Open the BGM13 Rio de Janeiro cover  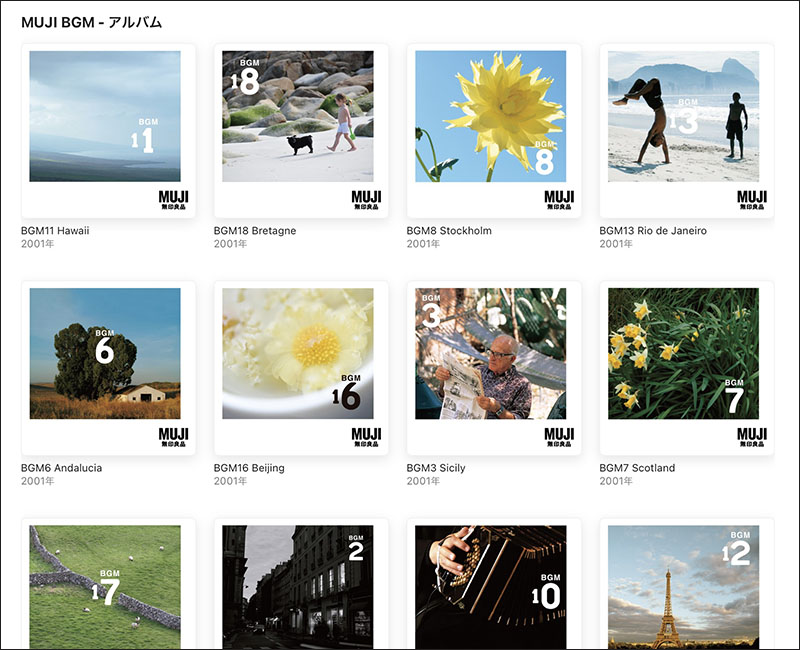point(687,131)
